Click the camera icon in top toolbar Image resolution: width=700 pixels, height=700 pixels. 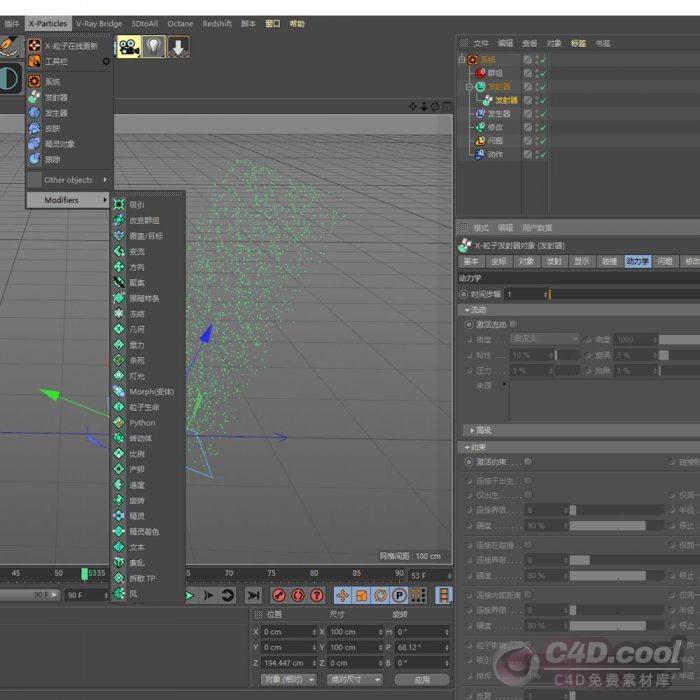129,47
